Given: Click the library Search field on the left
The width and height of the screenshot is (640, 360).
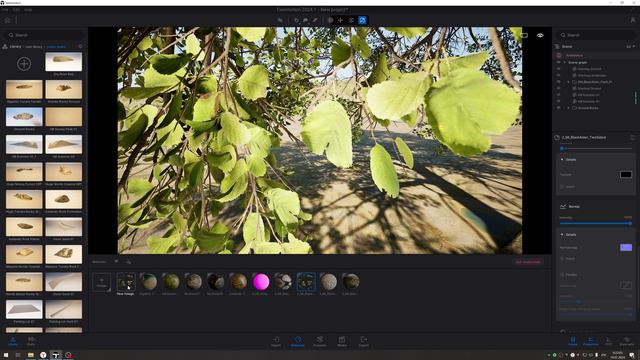Looking at the screenshot, I should (44, 35).
